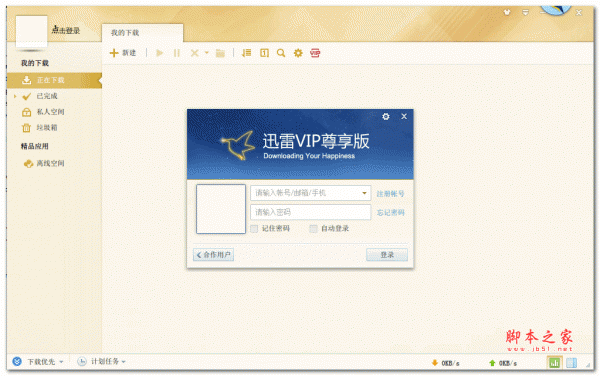Click the red VIP toolbar icon
The image size is (600, 376).
point(315,53)
